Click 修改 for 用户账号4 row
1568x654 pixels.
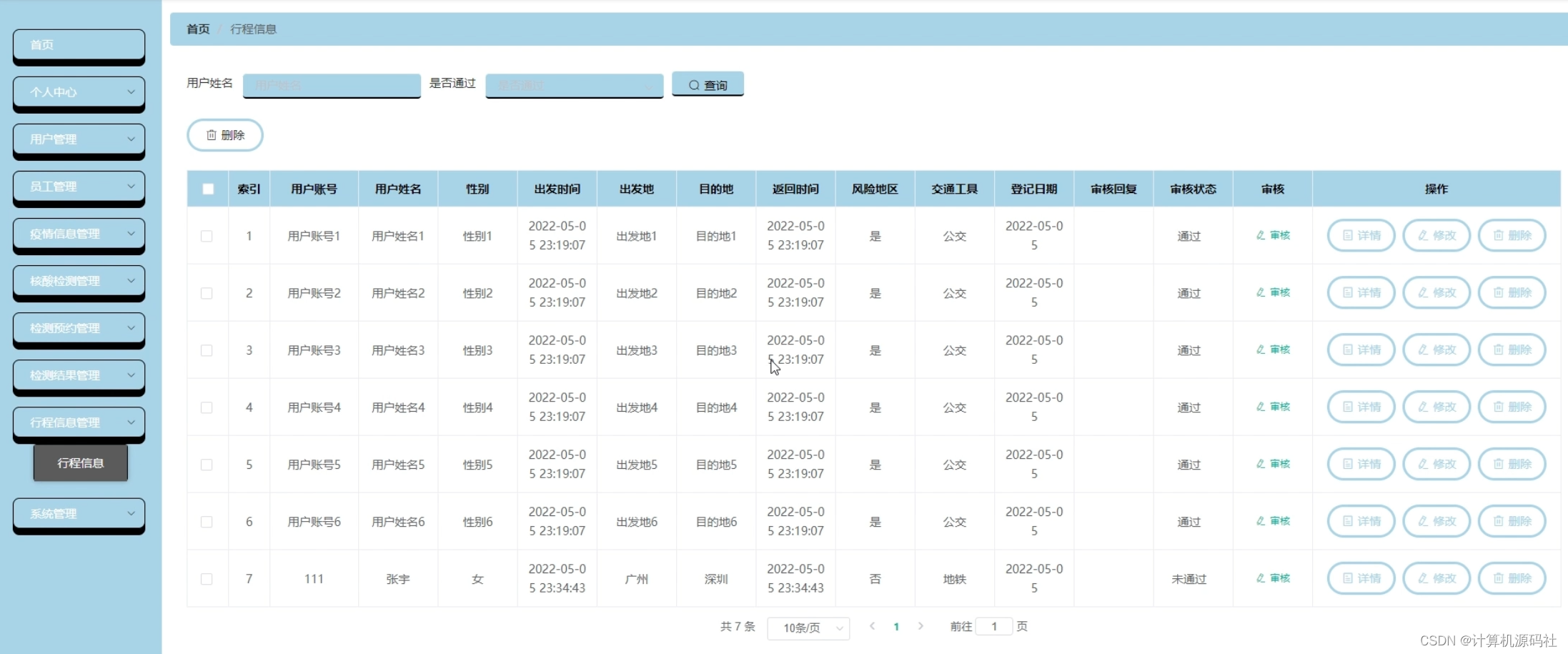pyautogui.click(x=1436, y=407)
